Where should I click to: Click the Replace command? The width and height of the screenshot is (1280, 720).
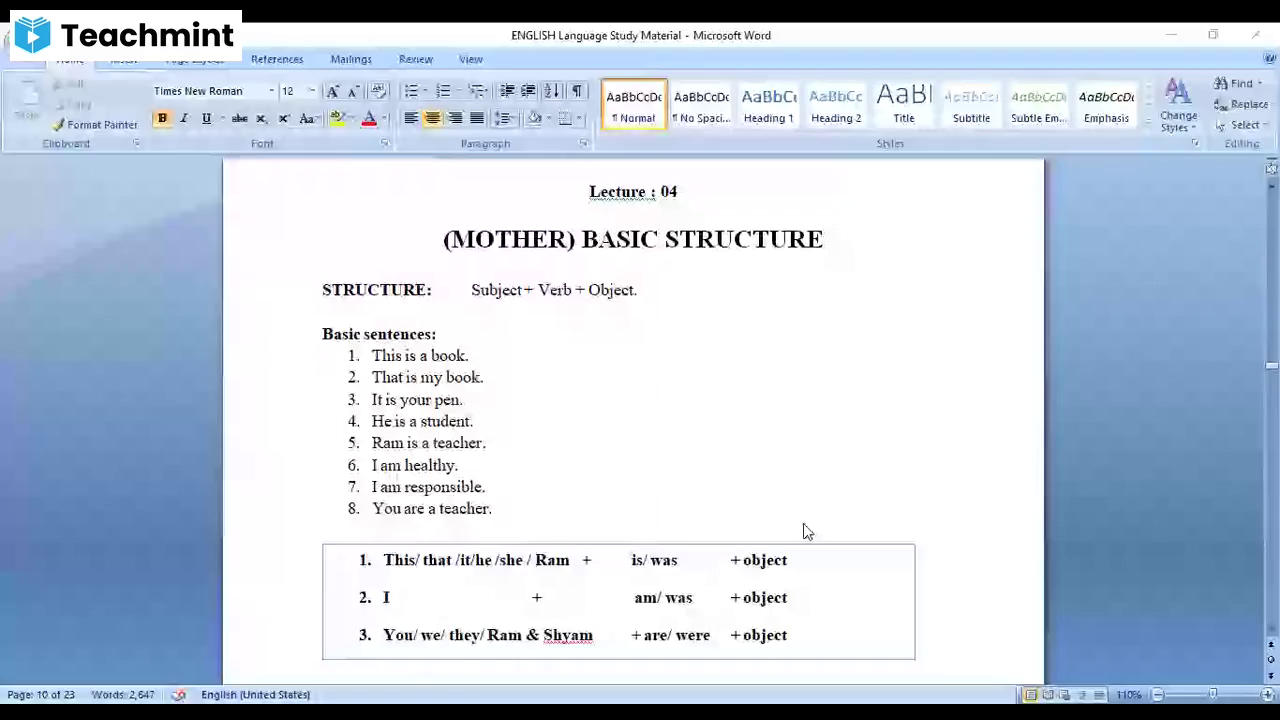(1243, 104)
